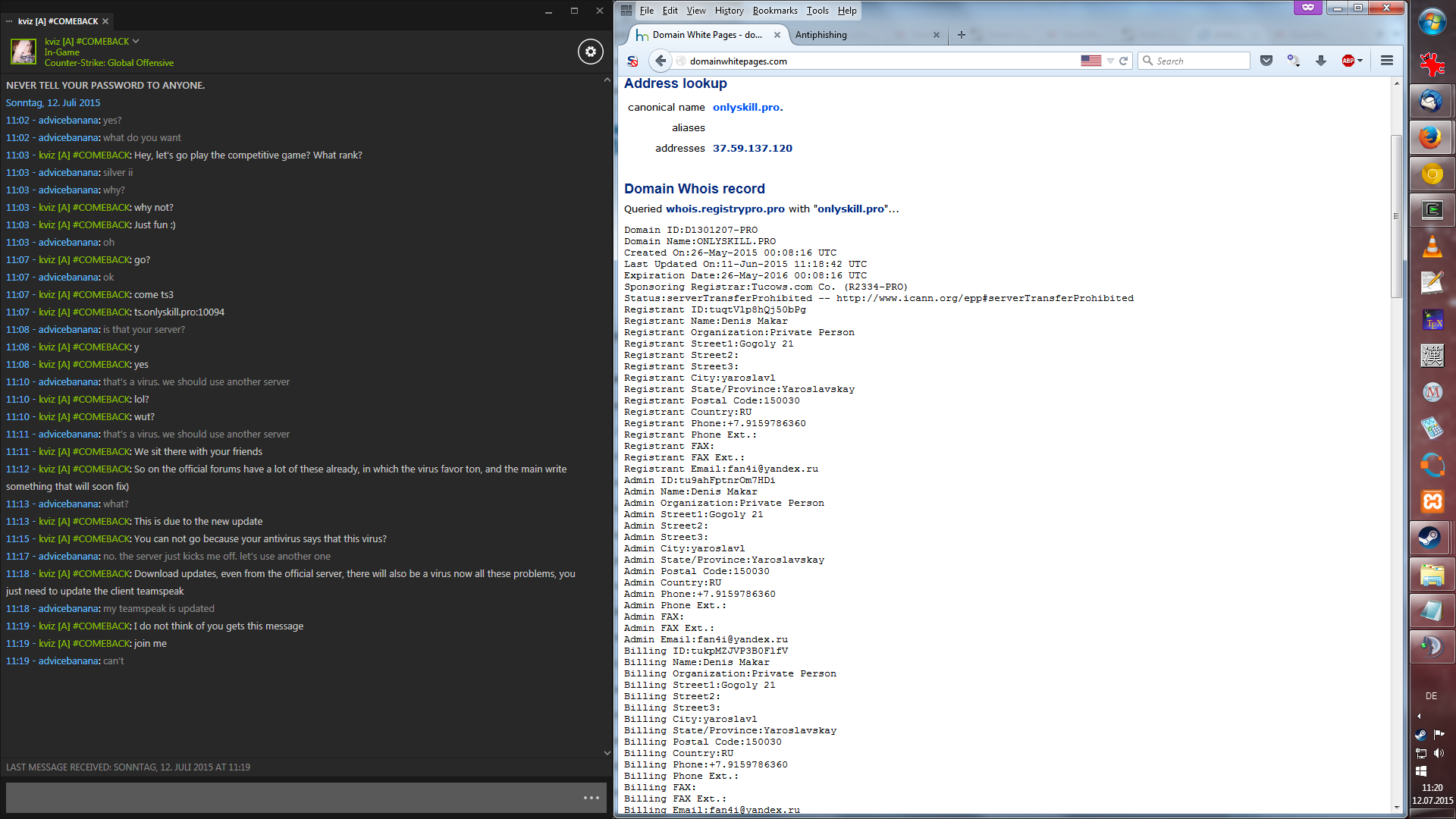Click the 37.59.137.120 address link
This screenshot has width=1456, height=819.
click(x=752, y=148)
